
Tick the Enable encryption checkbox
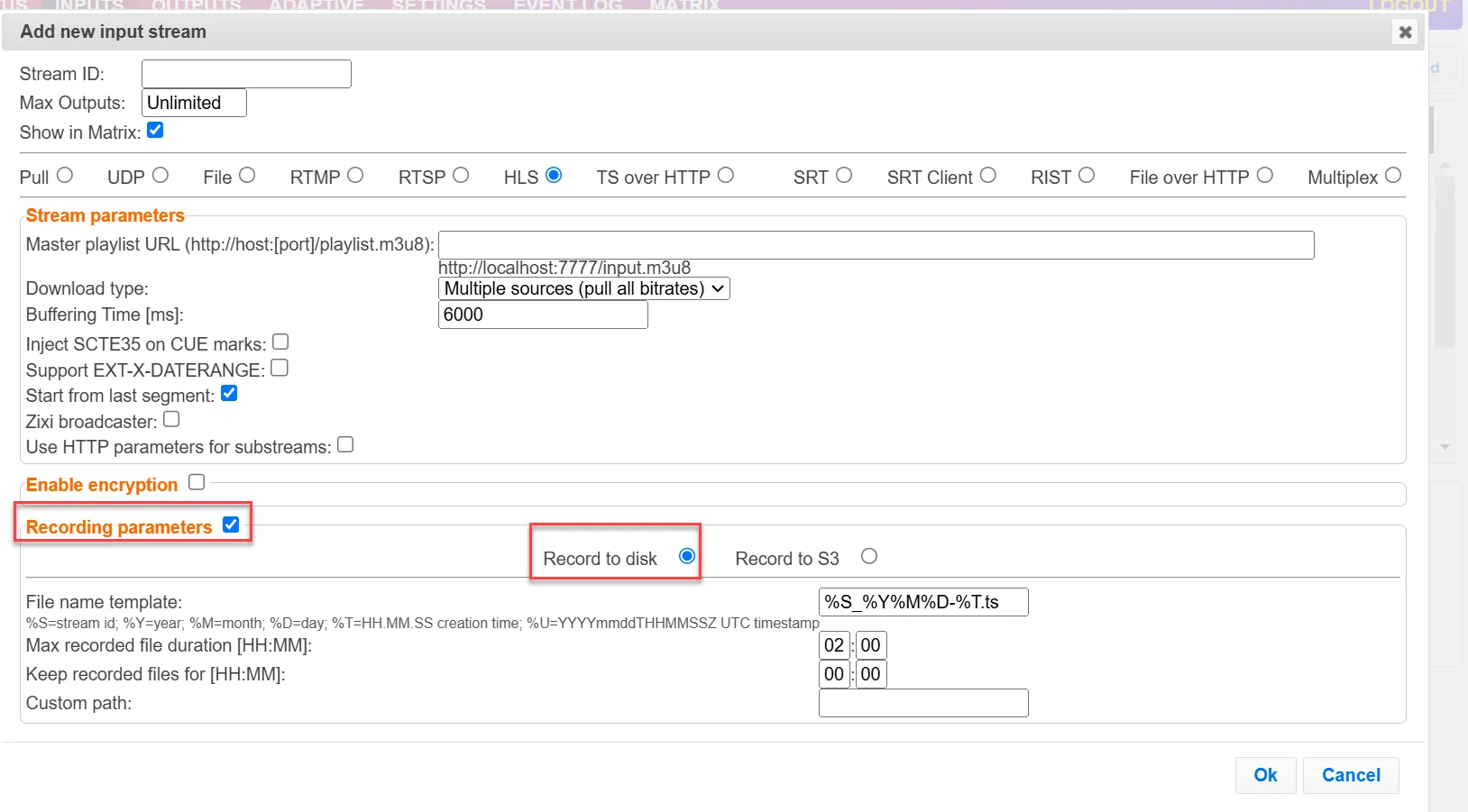click(197, 482)
